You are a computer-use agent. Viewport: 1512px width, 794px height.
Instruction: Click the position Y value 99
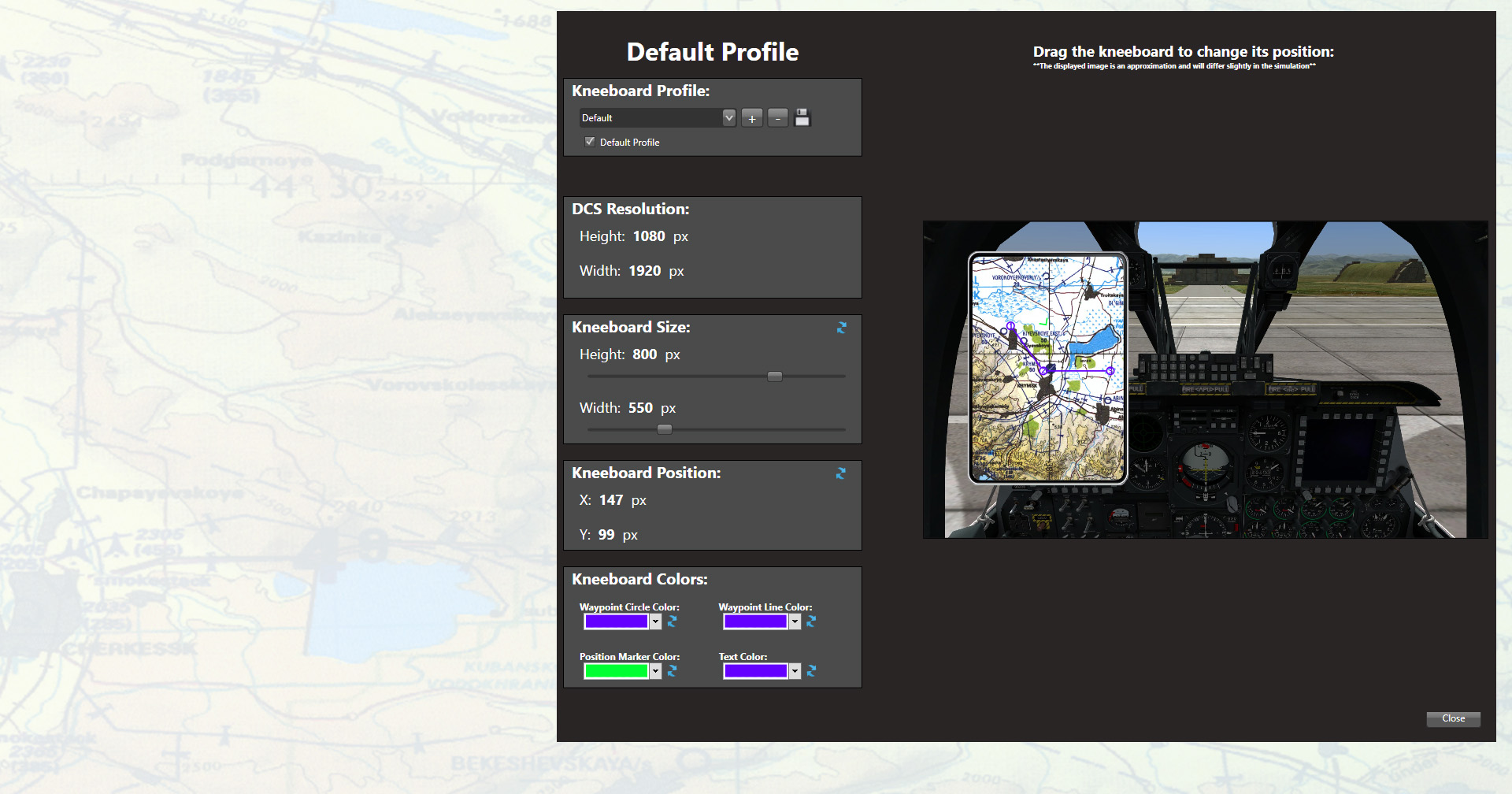[x=606, y=535]
